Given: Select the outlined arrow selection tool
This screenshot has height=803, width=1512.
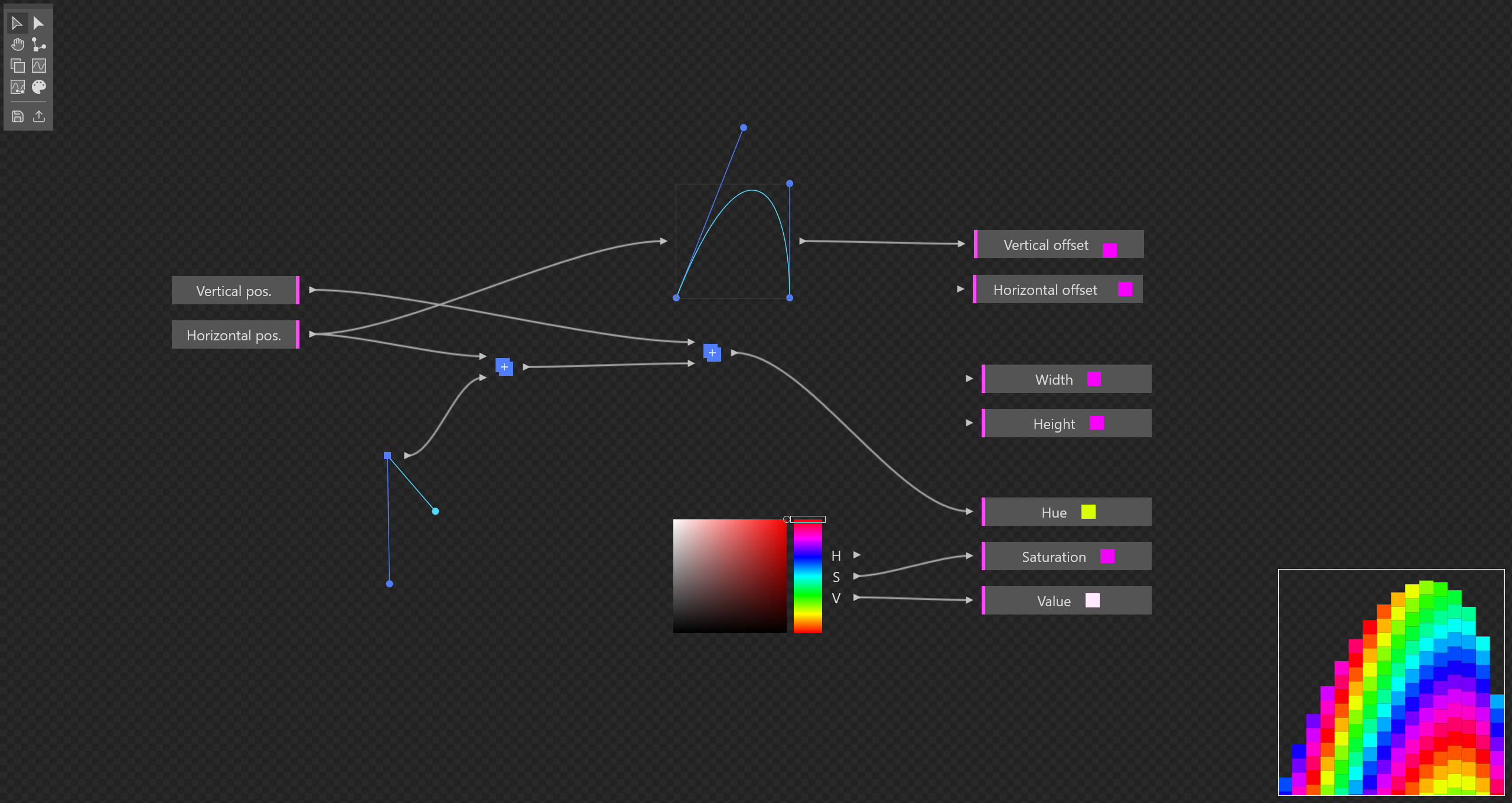Looking at the screenshot, I should pyautogui.click(x=17, y=23).
